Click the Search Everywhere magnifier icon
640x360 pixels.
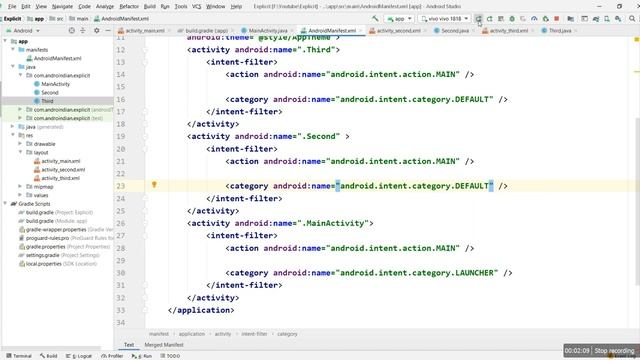click(632, 19)
